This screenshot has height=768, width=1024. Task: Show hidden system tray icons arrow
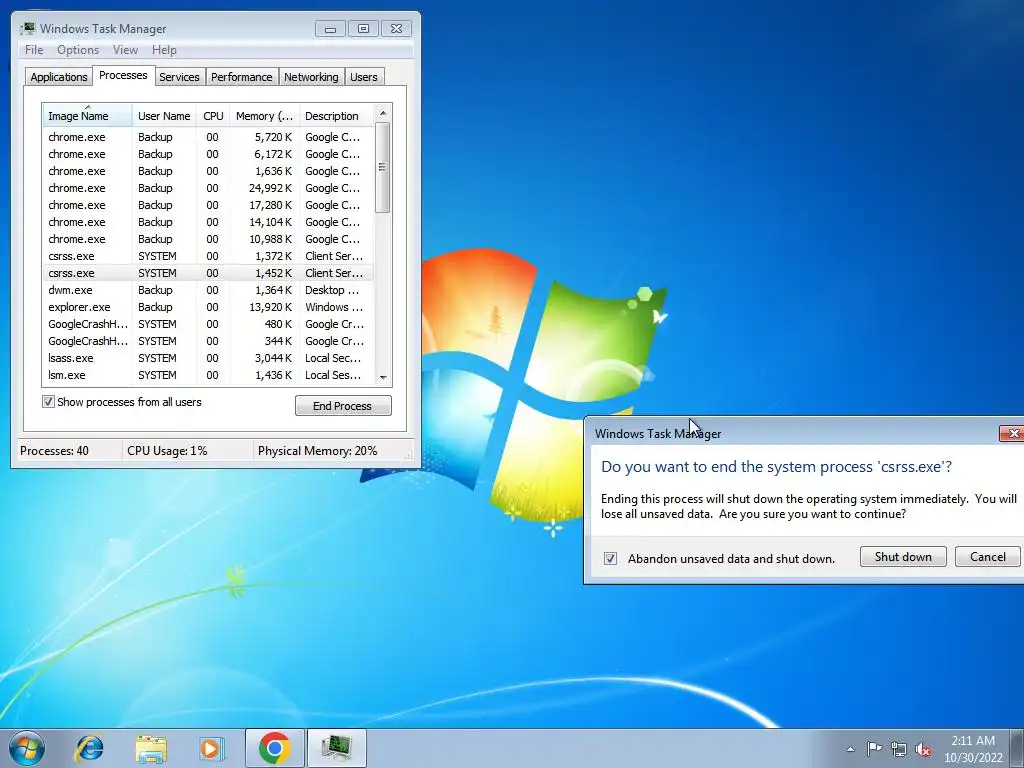(x=850, y=749)
